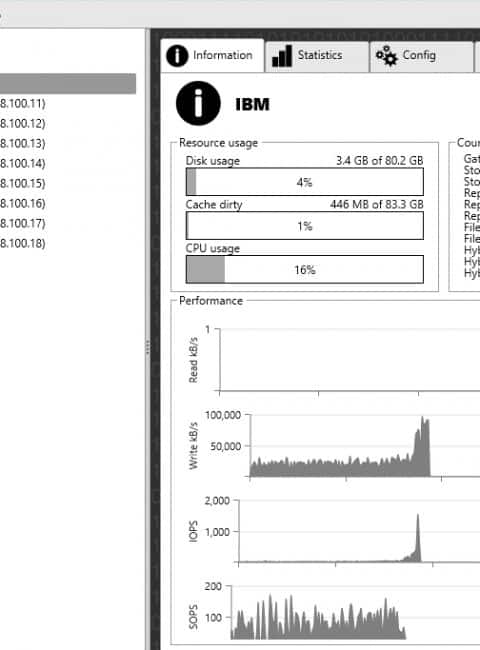Select the list entry ending 8.100.17)
Viewport: 480px width, 650px height.
(23, 223)
